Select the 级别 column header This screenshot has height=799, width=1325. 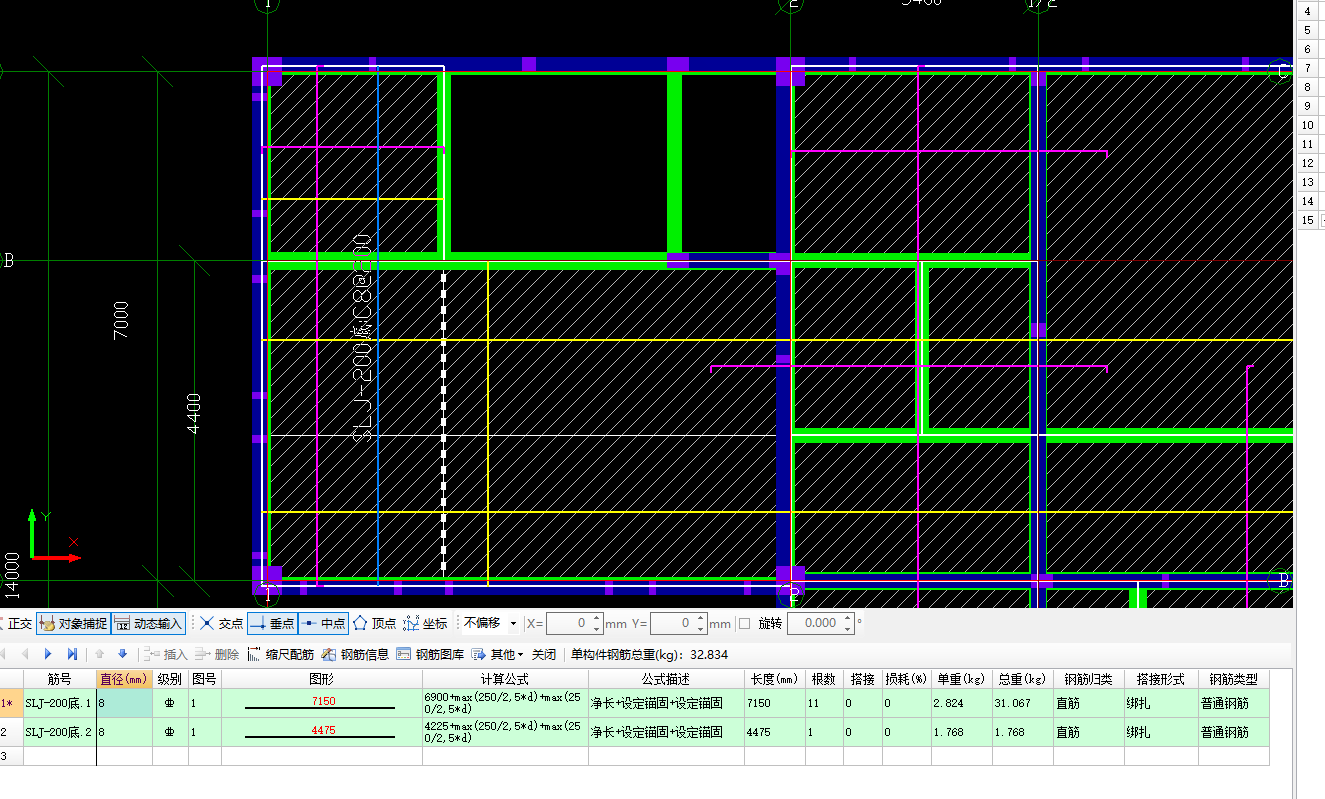(x=170, y=679)
